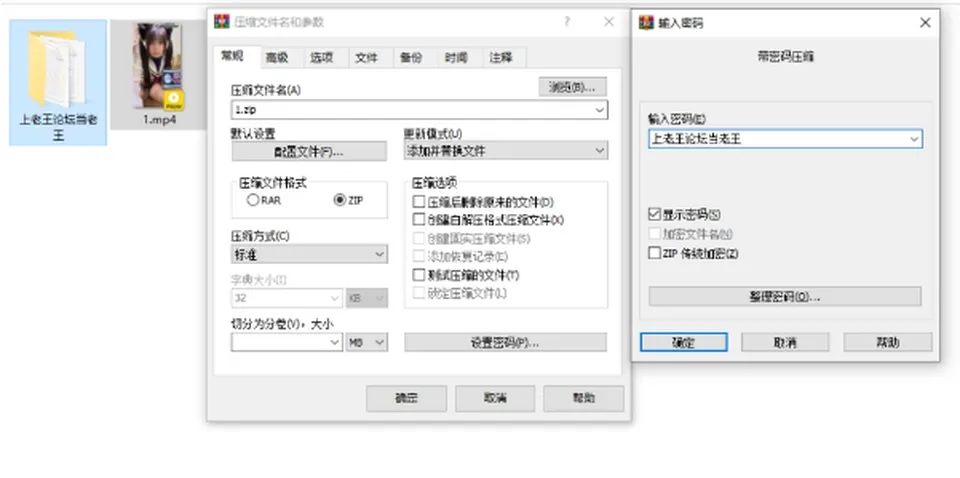This screenshot has height=478, width=960.
Task: Switch to the 选项 tab
Action: pos(322,58)
